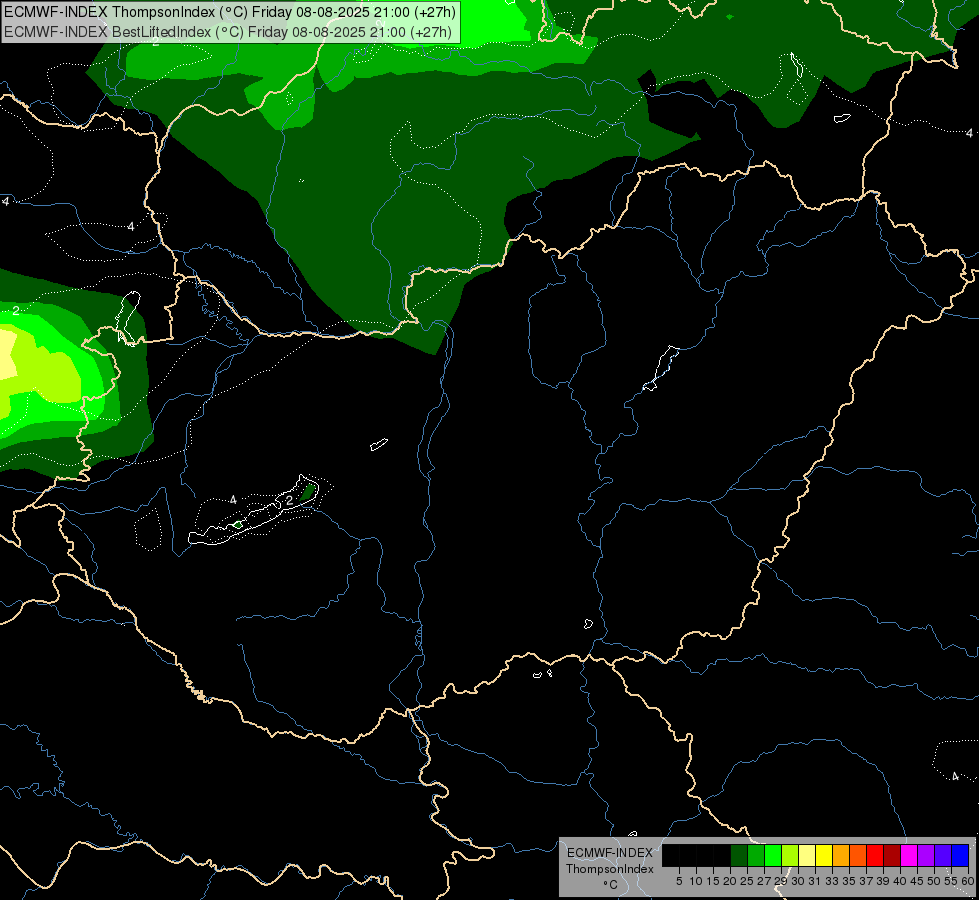Viewport: 979px width, 900px height.
Task: Select the purple legend swatch for 45-50
Action: (x=927, y=855)
